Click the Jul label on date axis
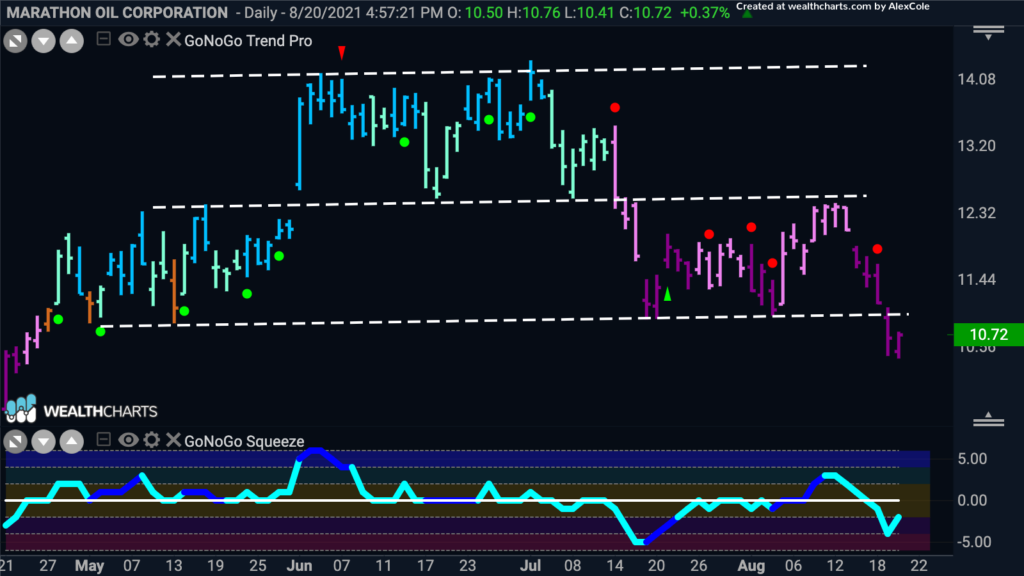The width and height of the screenshot is (1024, 576). pyautogui.click(x=530, y=566)
